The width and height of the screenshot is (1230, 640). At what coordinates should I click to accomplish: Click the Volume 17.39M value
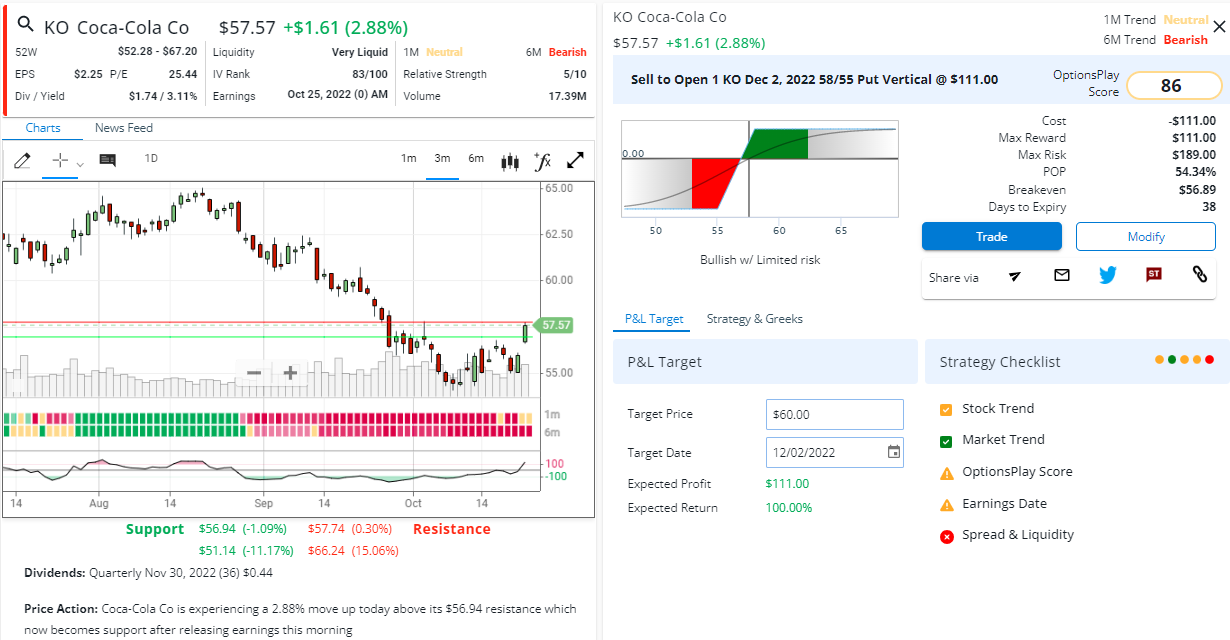pyautogui.click(x=567, y=96)
